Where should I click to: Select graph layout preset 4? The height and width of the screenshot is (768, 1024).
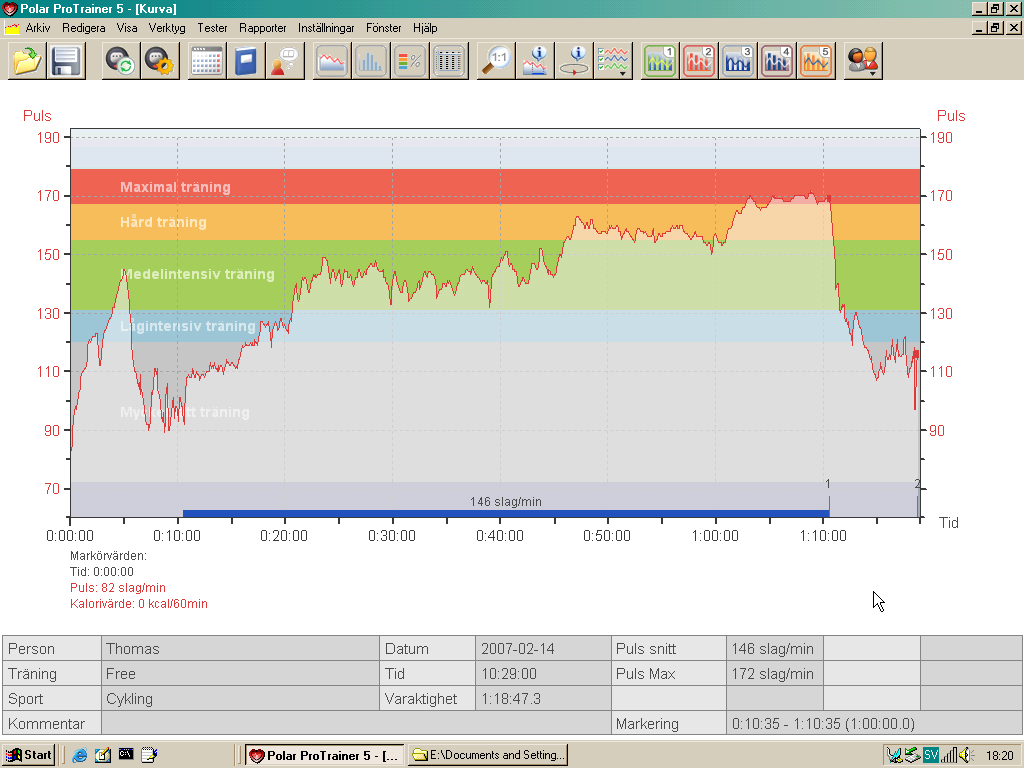[x=777, y=61]
